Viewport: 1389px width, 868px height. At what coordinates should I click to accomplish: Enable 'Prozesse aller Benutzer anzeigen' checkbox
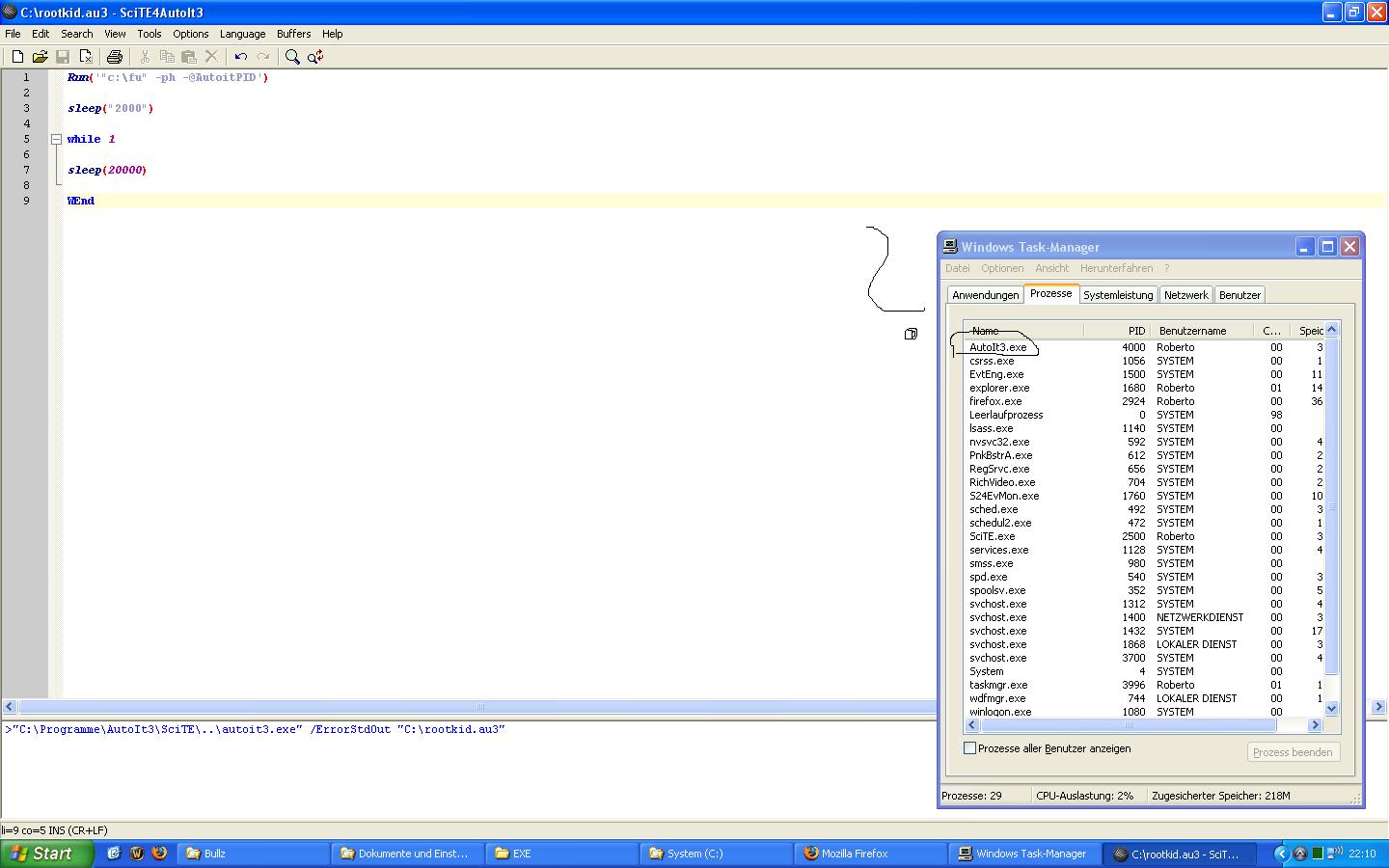coord(970,748)
